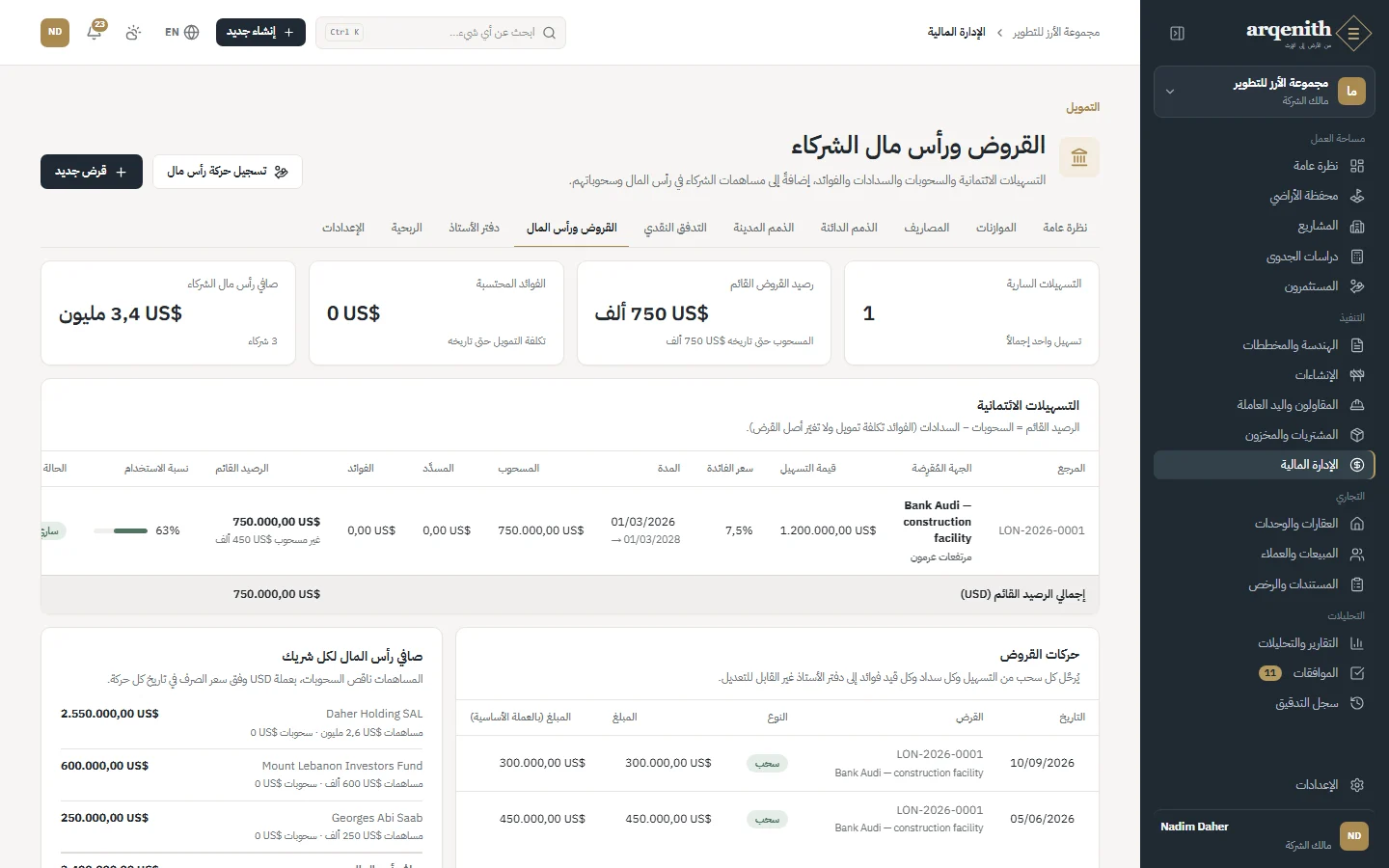Viewport: 1389px width, 868px height.
Task: Open دراسات الجدوى in sidebar
Action: 1265,257
